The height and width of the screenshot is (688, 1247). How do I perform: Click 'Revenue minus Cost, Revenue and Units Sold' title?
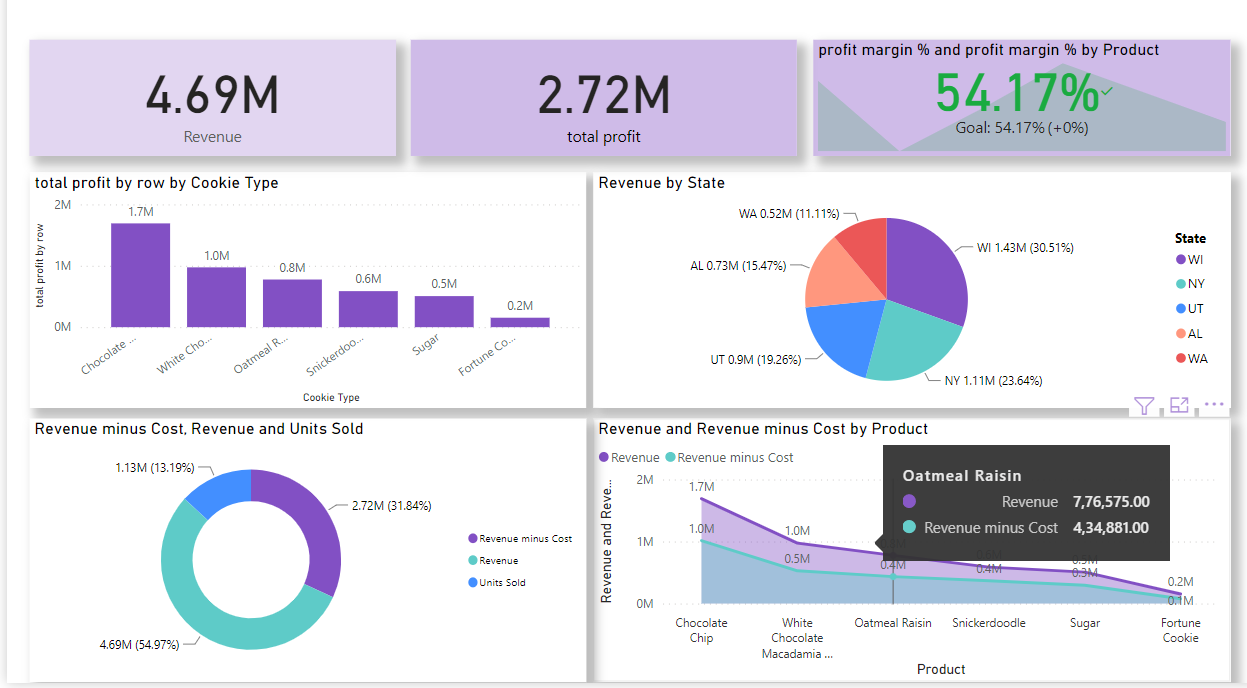(x=199, y=429)
